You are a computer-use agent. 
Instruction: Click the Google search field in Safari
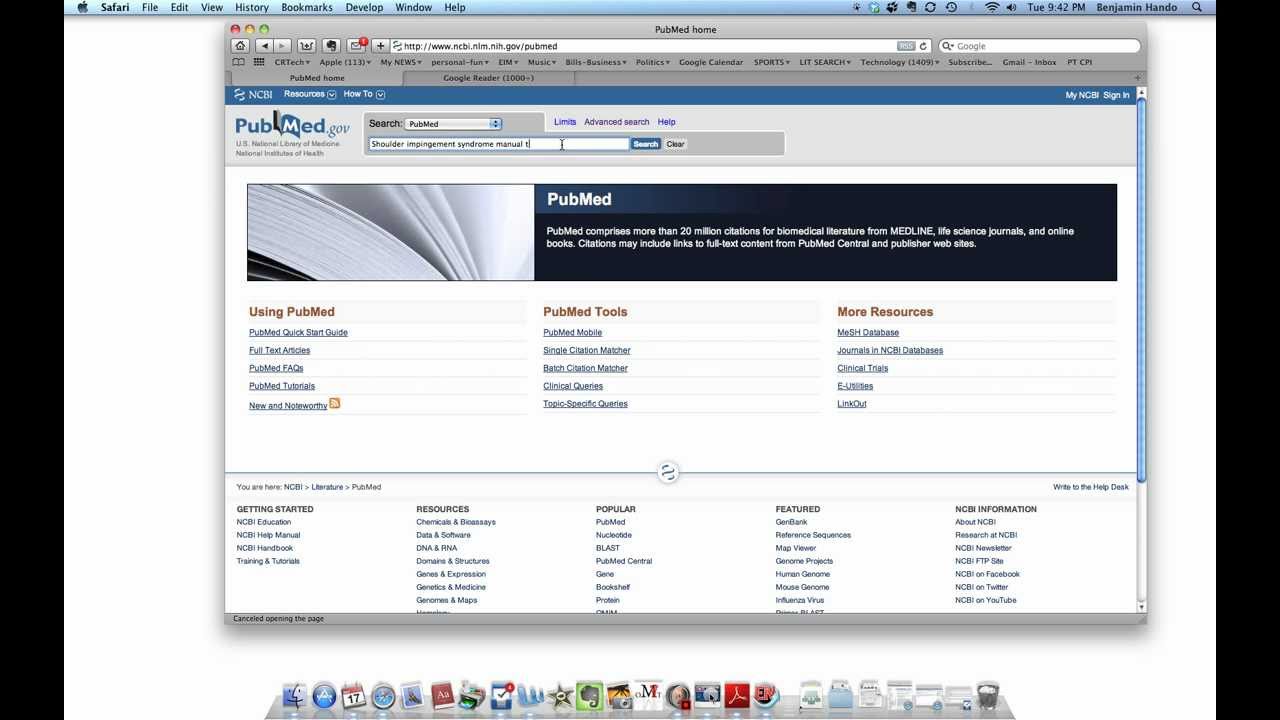point(1040,46)
